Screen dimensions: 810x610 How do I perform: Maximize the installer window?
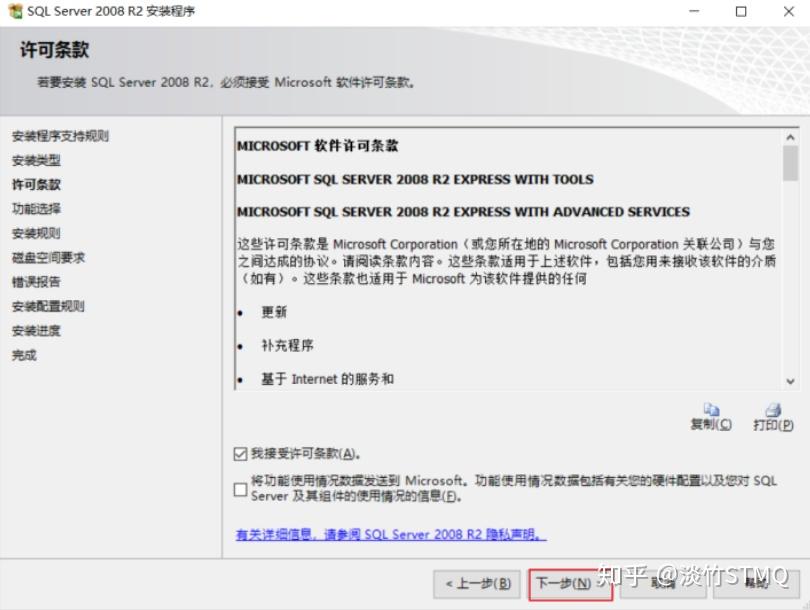pos(741,11)
